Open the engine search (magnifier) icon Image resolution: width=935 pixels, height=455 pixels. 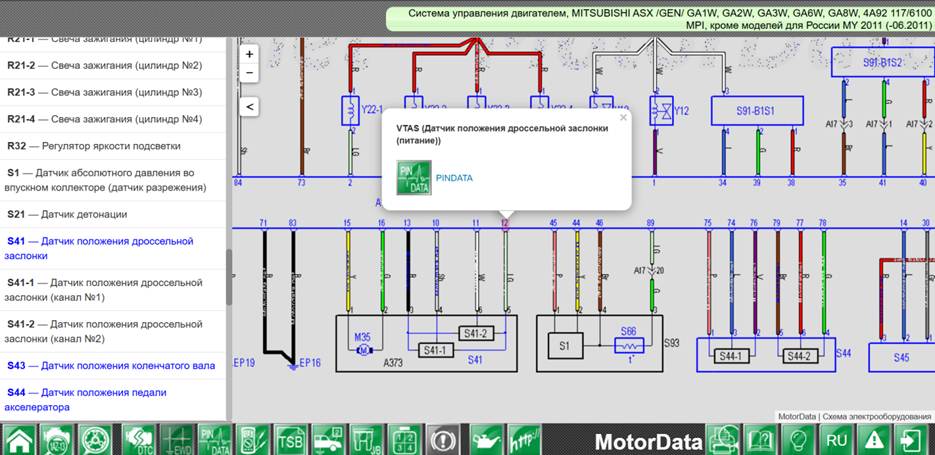57,441
